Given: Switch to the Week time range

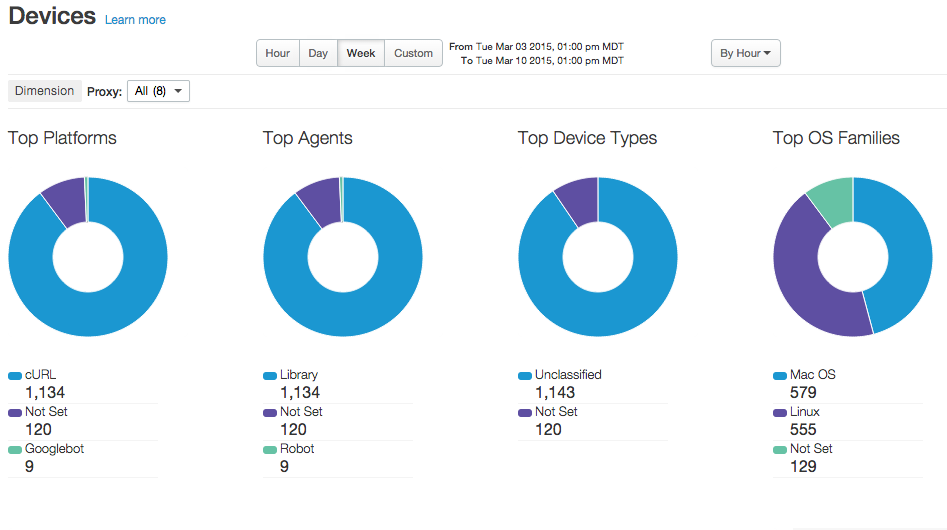Looking at the screenshot, I should point(361,53).
